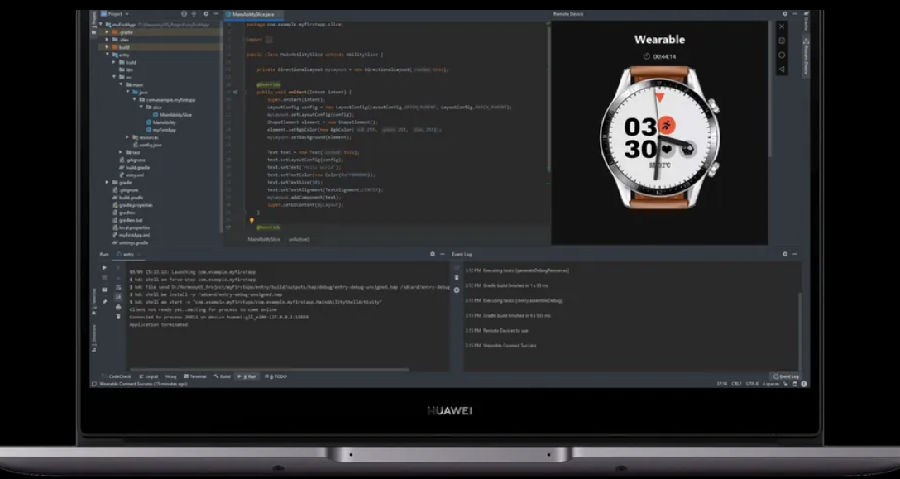Open the Terminal tool window
The width and height of the screenshot is (900, 479).
(193, 376)
